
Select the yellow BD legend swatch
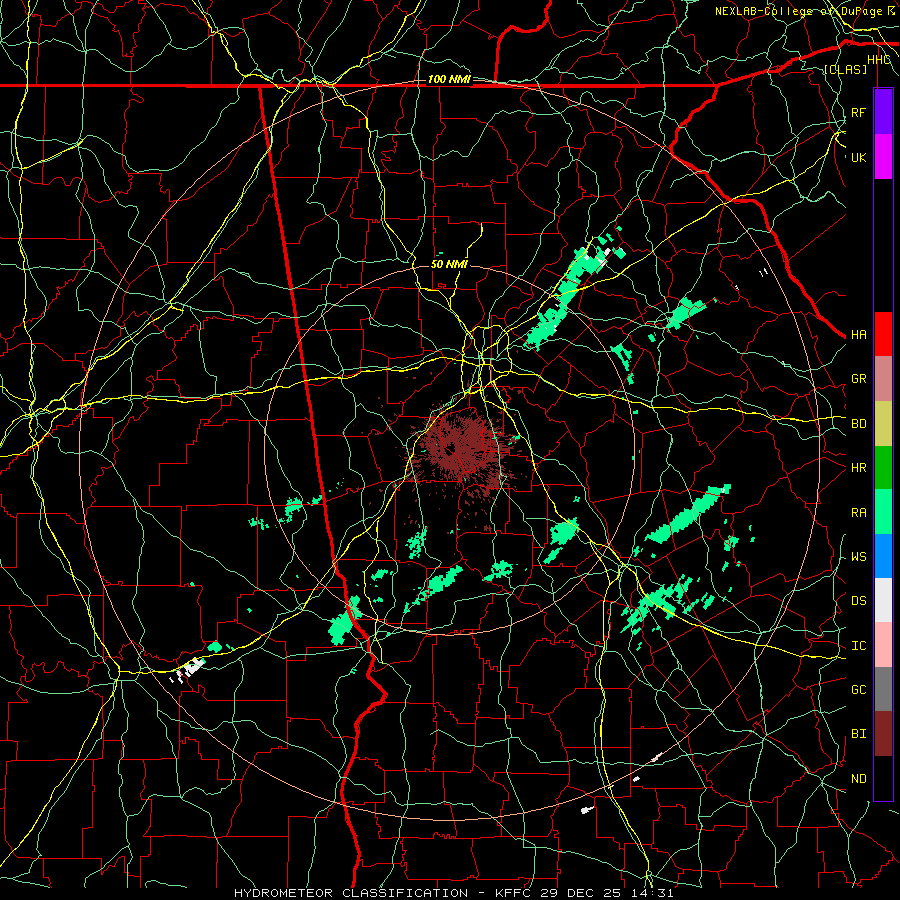pyautogui.click(x=883, y=423)
